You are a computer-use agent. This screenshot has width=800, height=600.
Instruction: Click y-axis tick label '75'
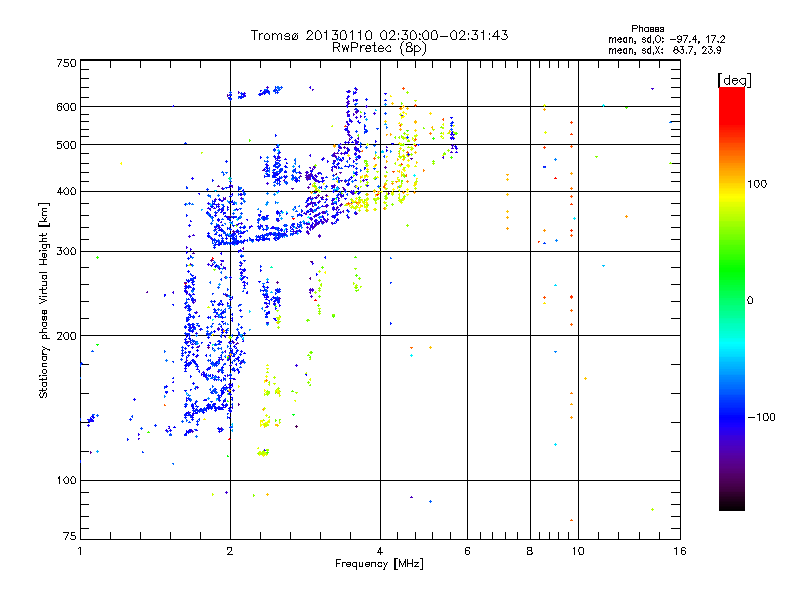coord(70,536)
